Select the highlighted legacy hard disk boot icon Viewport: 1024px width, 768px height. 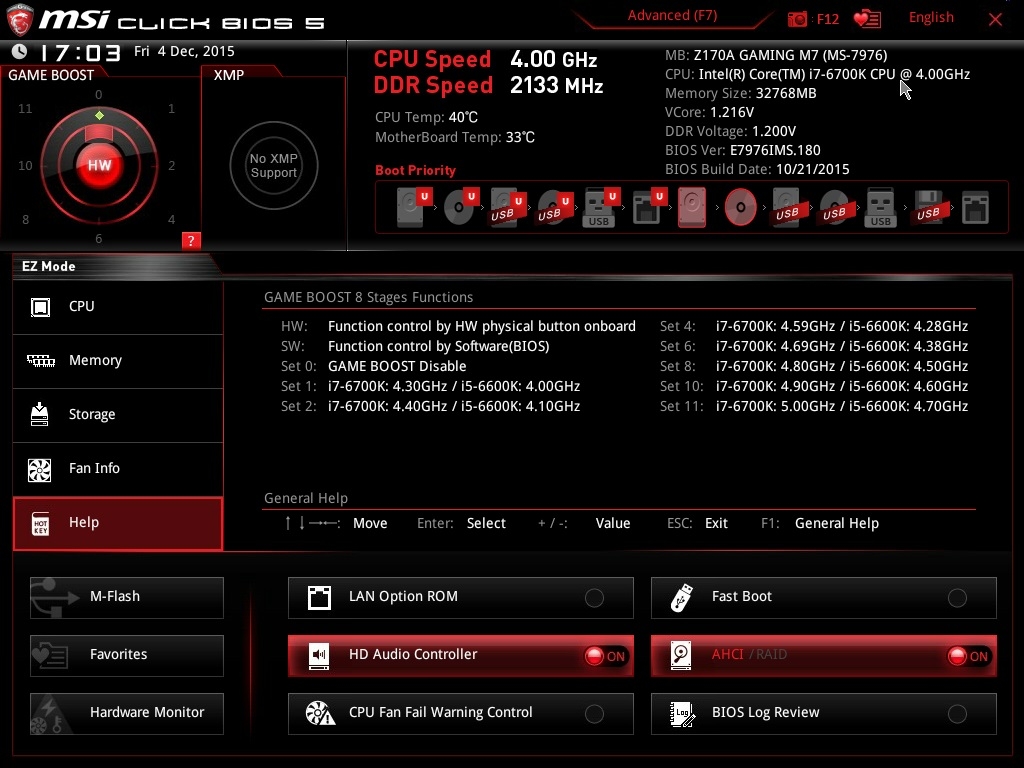click(x=692, y=207)
